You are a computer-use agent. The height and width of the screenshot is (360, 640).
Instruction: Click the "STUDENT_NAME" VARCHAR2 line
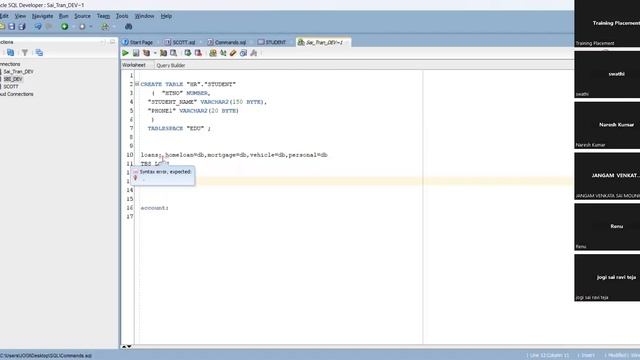207,102
